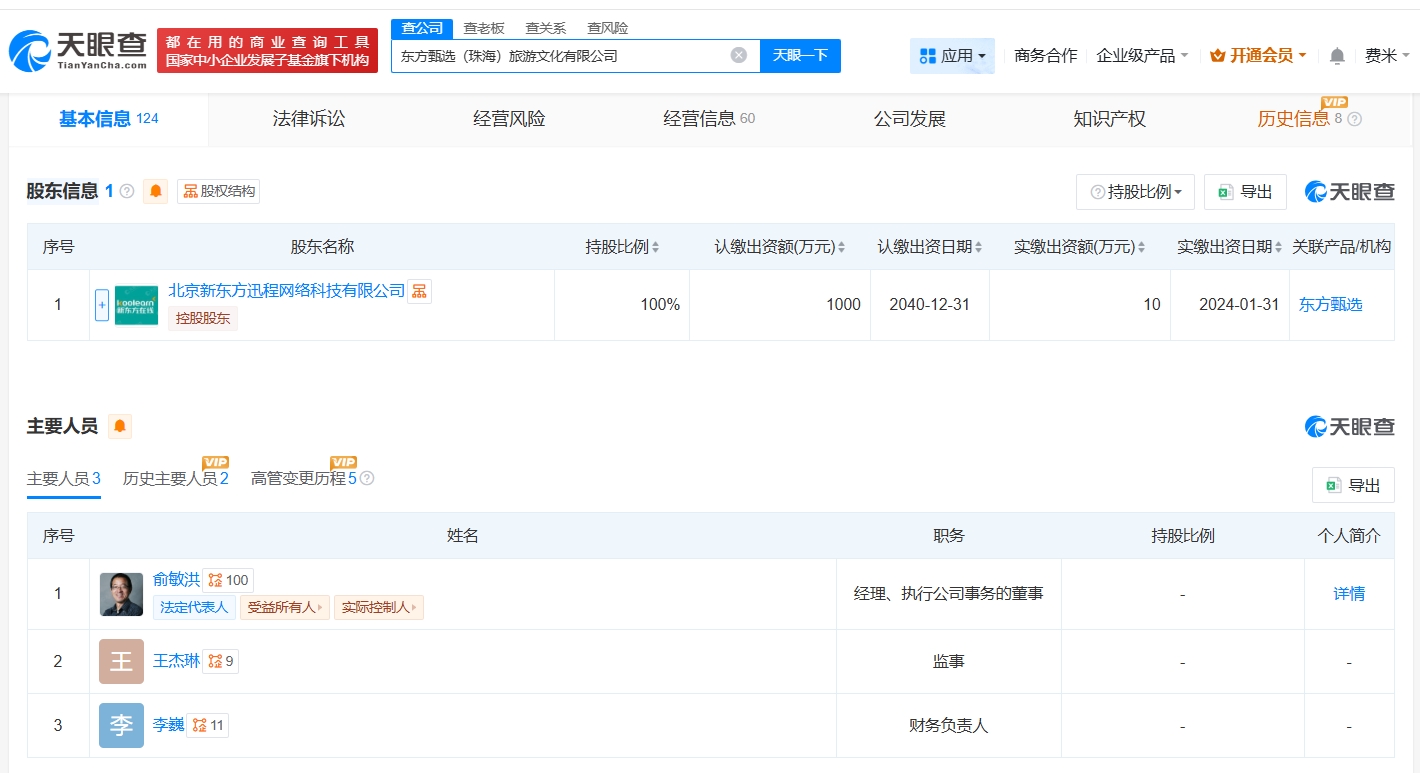Click the company search input field
Viewport: 1420px width, 773px height.
pos(560,56)
